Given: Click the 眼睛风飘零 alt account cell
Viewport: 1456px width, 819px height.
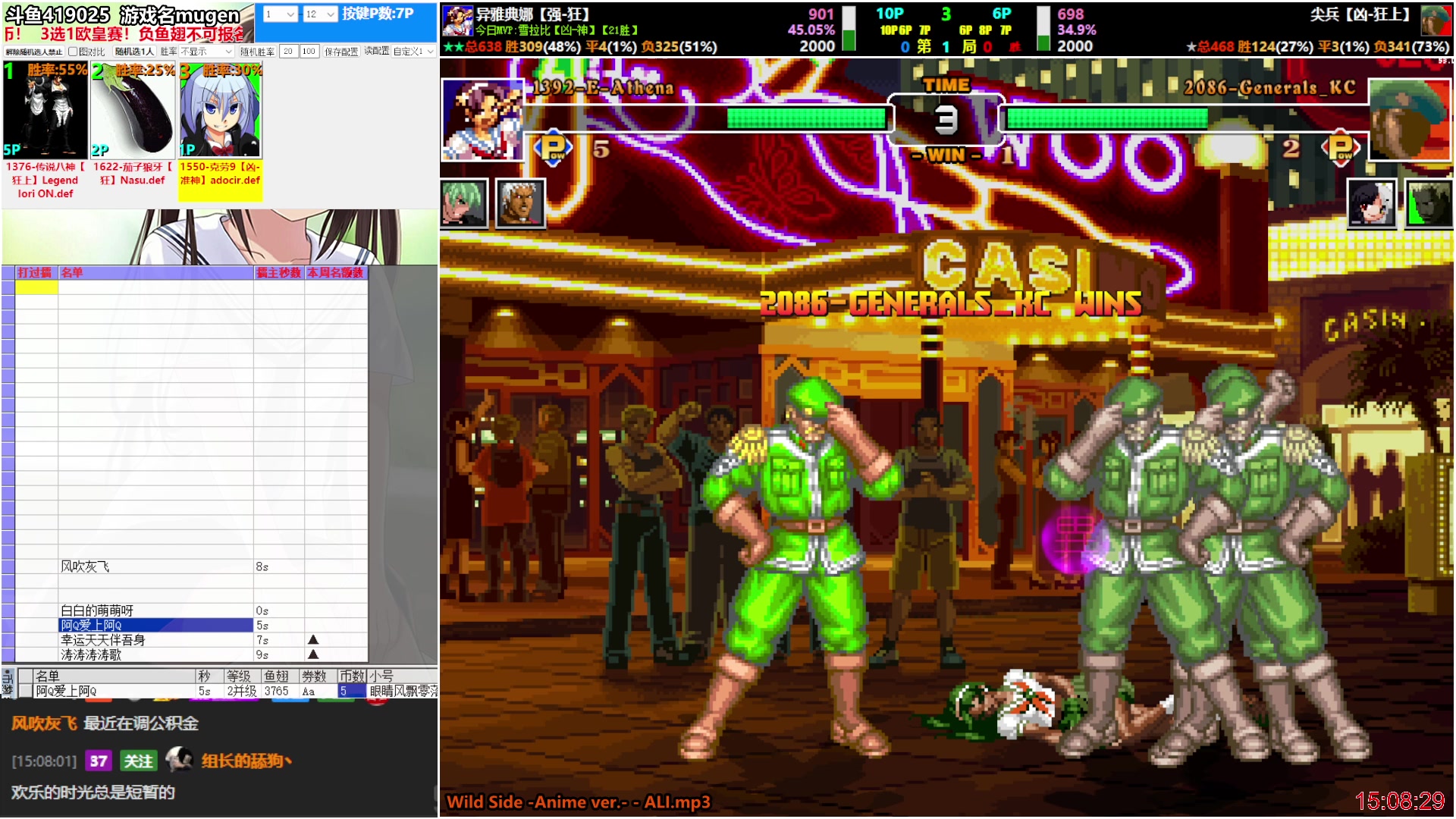Looking at the screenshot, I should point(403,691).
